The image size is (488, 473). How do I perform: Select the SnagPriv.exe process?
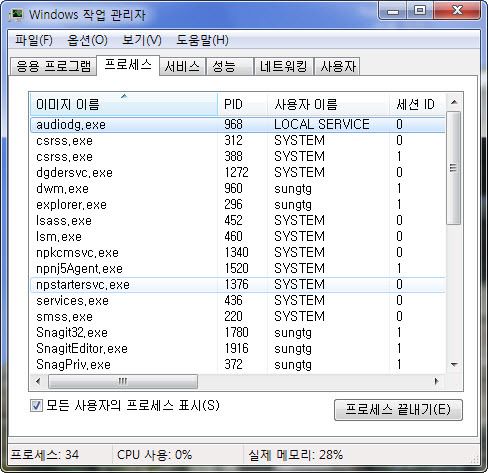point(238,365)
